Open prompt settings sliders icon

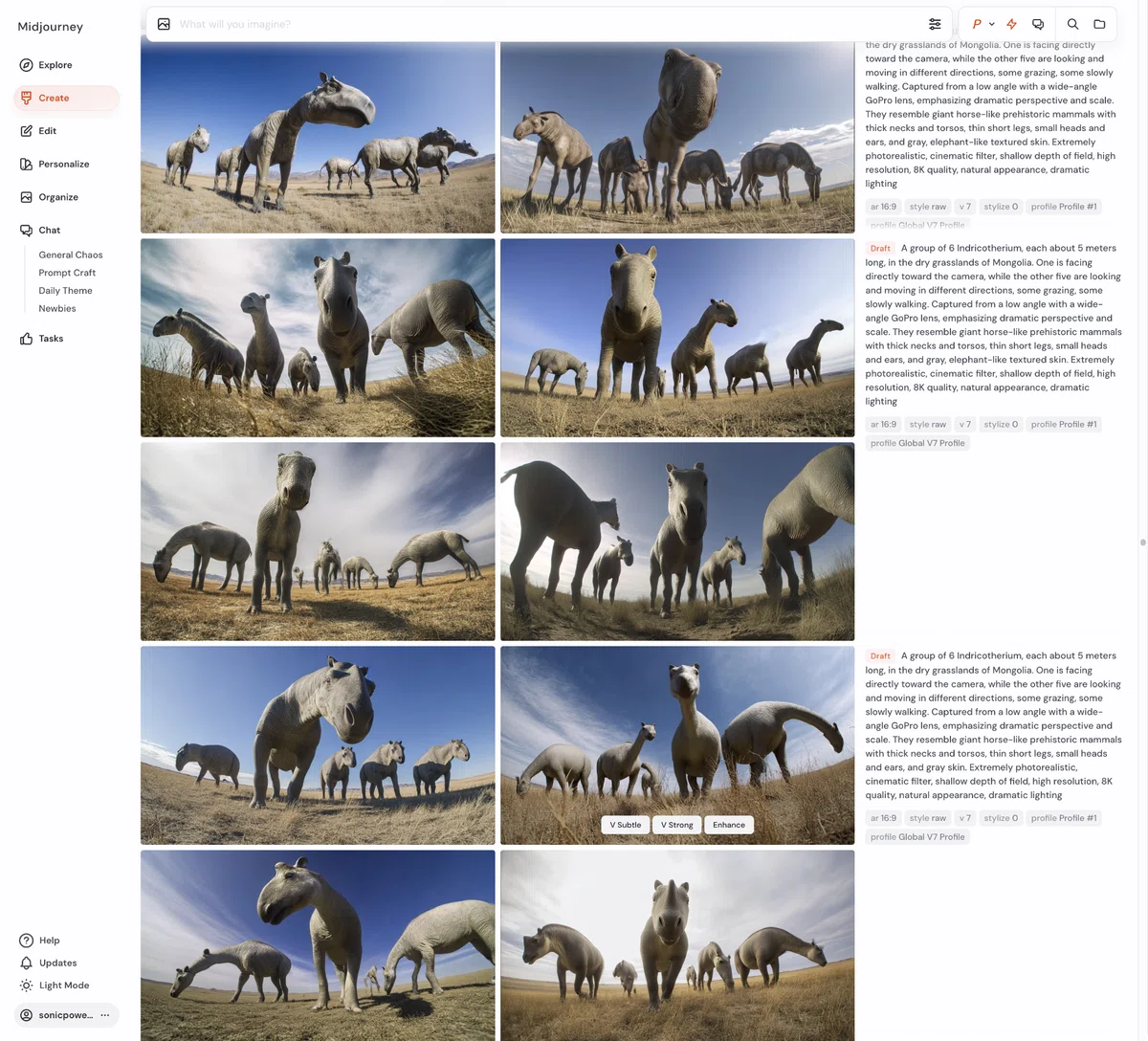click(935, 24)
